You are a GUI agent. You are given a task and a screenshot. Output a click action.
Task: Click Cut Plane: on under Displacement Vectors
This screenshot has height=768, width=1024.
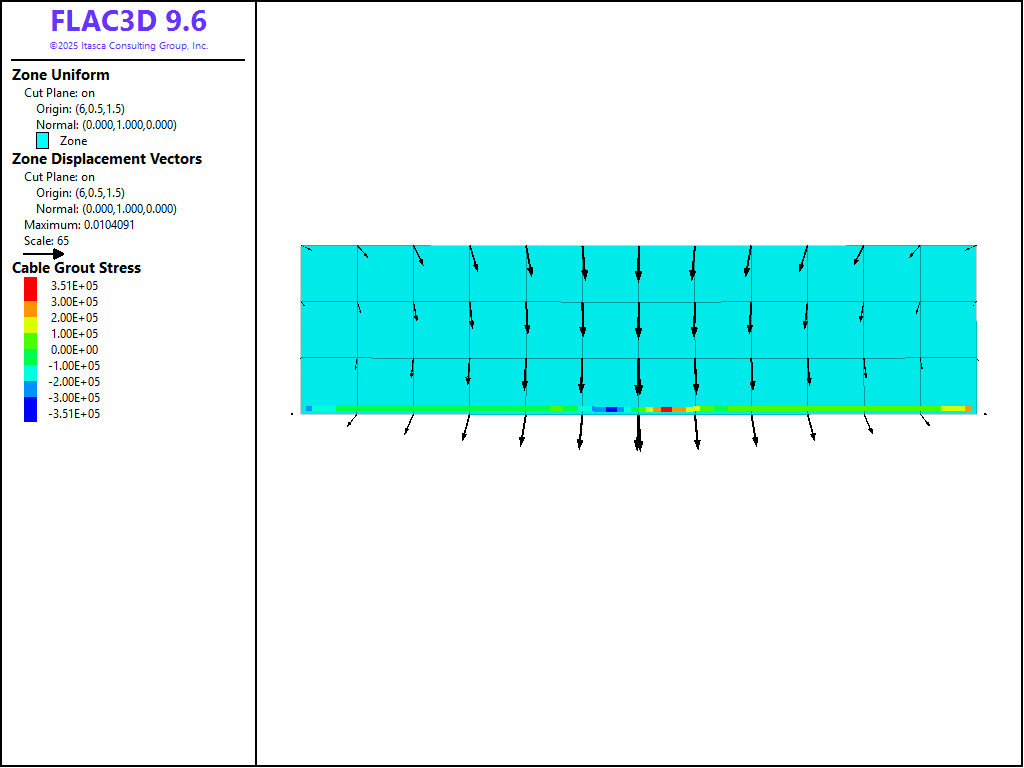tap(59, 177)
